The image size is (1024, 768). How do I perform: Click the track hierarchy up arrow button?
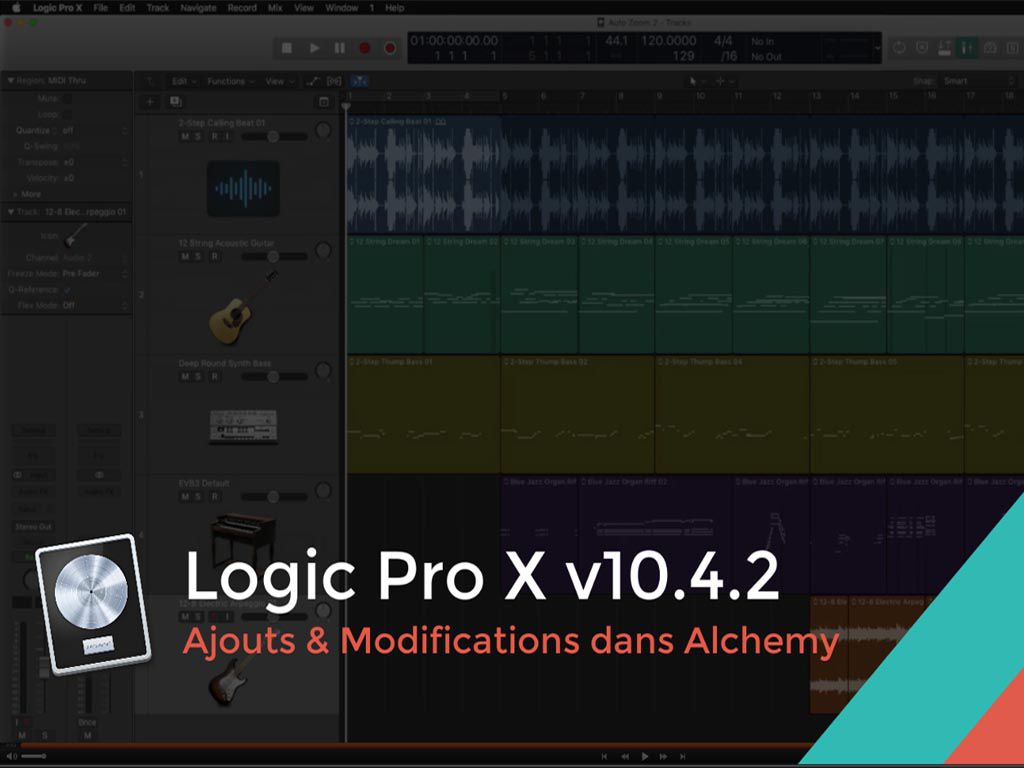pos(150,81)
